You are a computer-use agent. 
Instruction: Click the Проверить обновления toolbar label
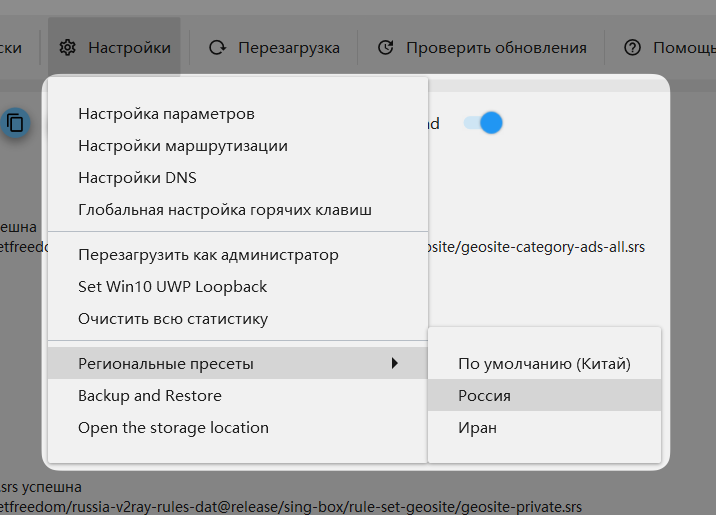pos(496,47)
